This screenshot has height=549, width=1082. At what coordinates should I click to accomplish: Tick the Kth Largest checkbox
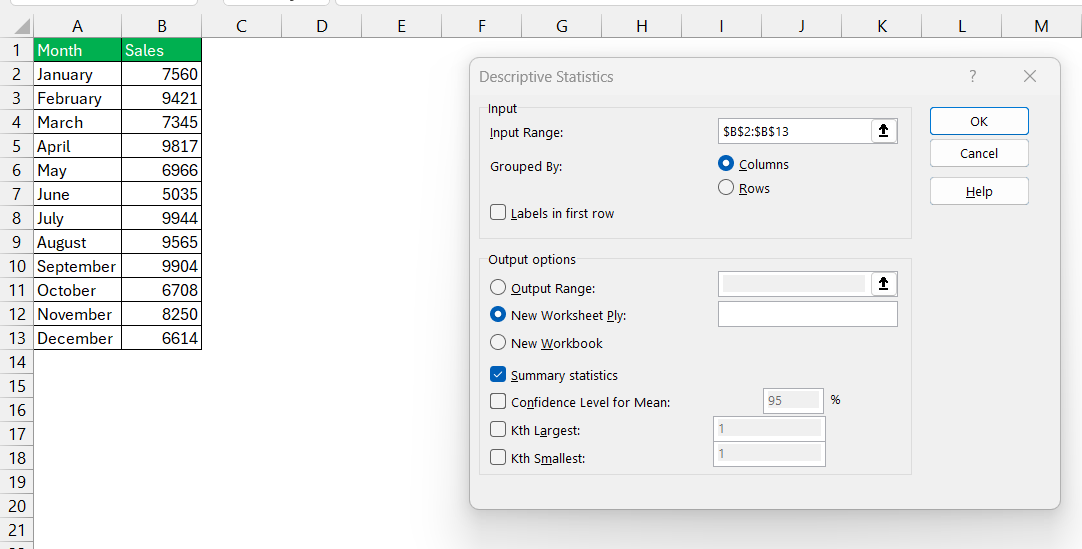click(498, 430)
